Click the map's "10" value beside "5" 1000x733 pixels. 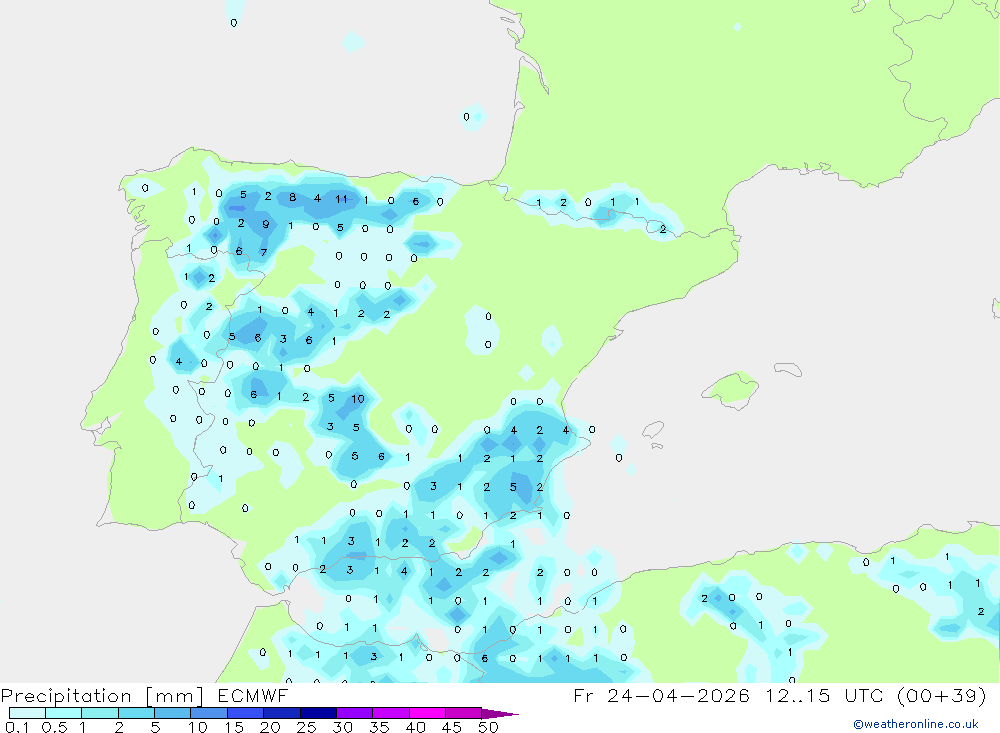(x=358, y=399)
